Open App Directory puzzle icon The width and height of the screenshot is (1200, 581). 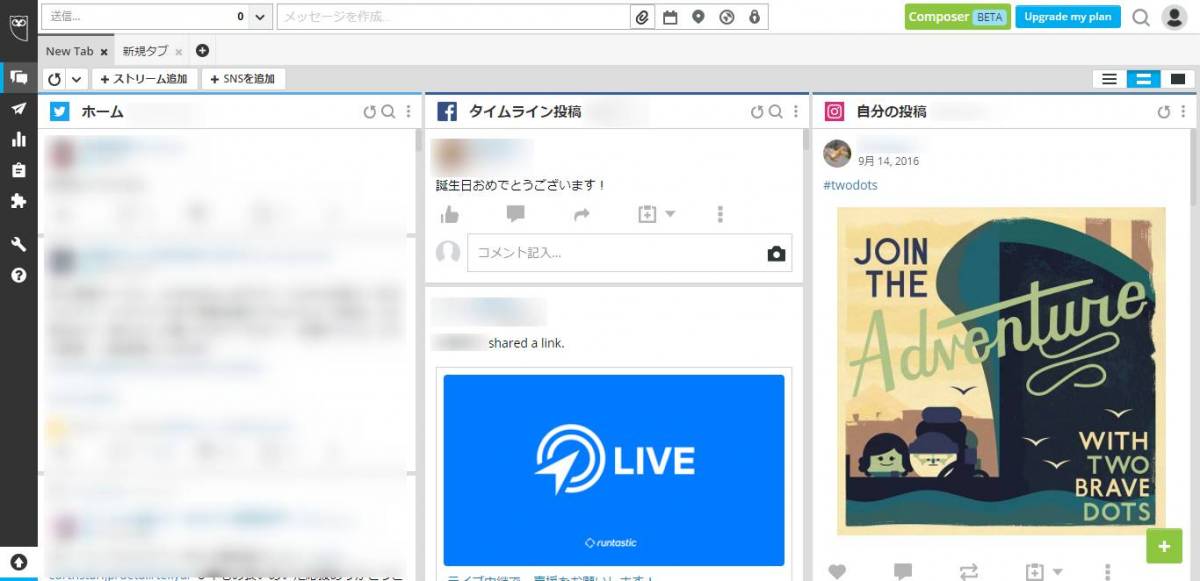point(18,201)
